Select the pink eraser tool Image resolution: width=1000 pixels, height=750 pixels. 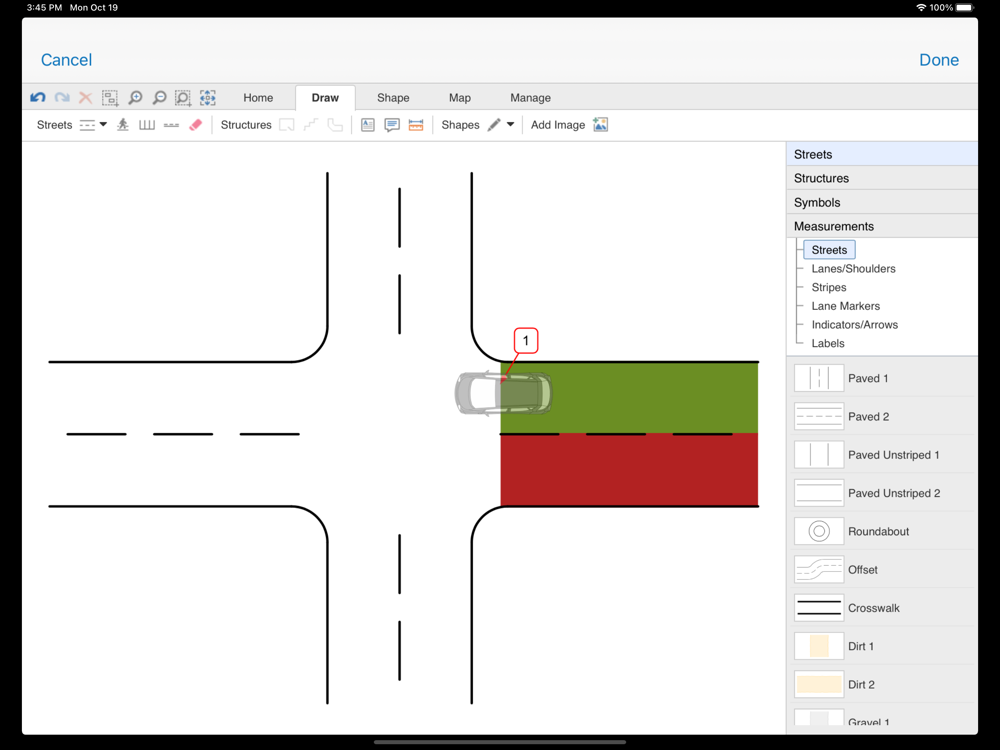tap(196, 125)
